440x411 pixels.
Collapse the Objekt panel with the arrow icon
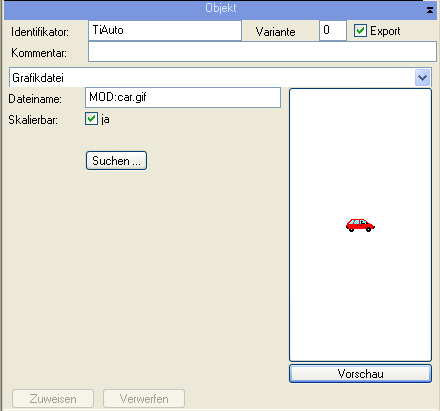point(430,10)
